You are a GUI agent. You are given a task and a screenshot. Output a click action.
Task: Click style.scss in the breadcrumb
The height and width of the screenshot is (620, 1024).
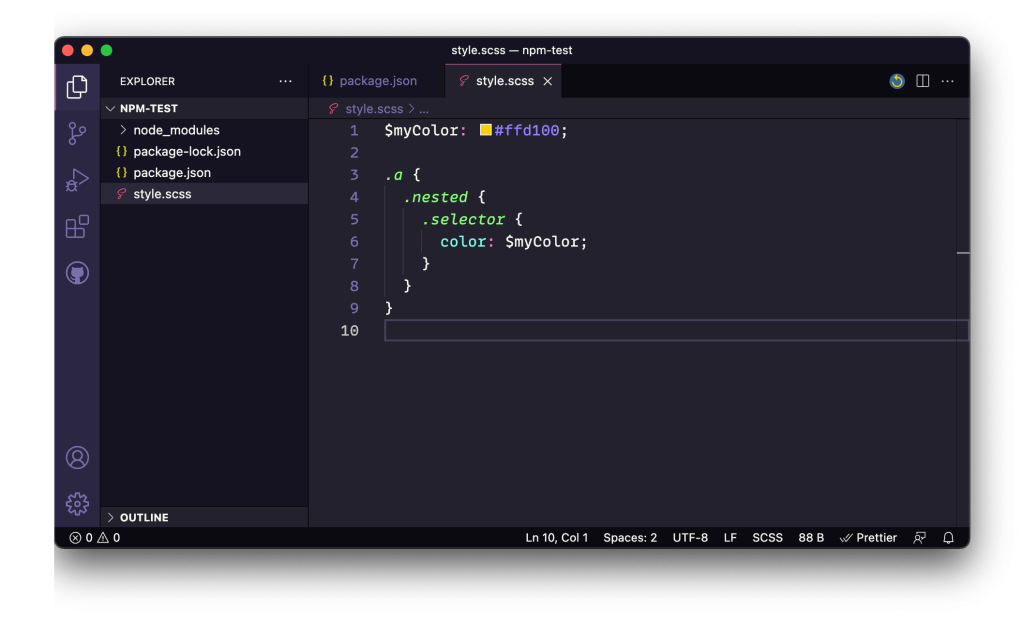point(374,109)
